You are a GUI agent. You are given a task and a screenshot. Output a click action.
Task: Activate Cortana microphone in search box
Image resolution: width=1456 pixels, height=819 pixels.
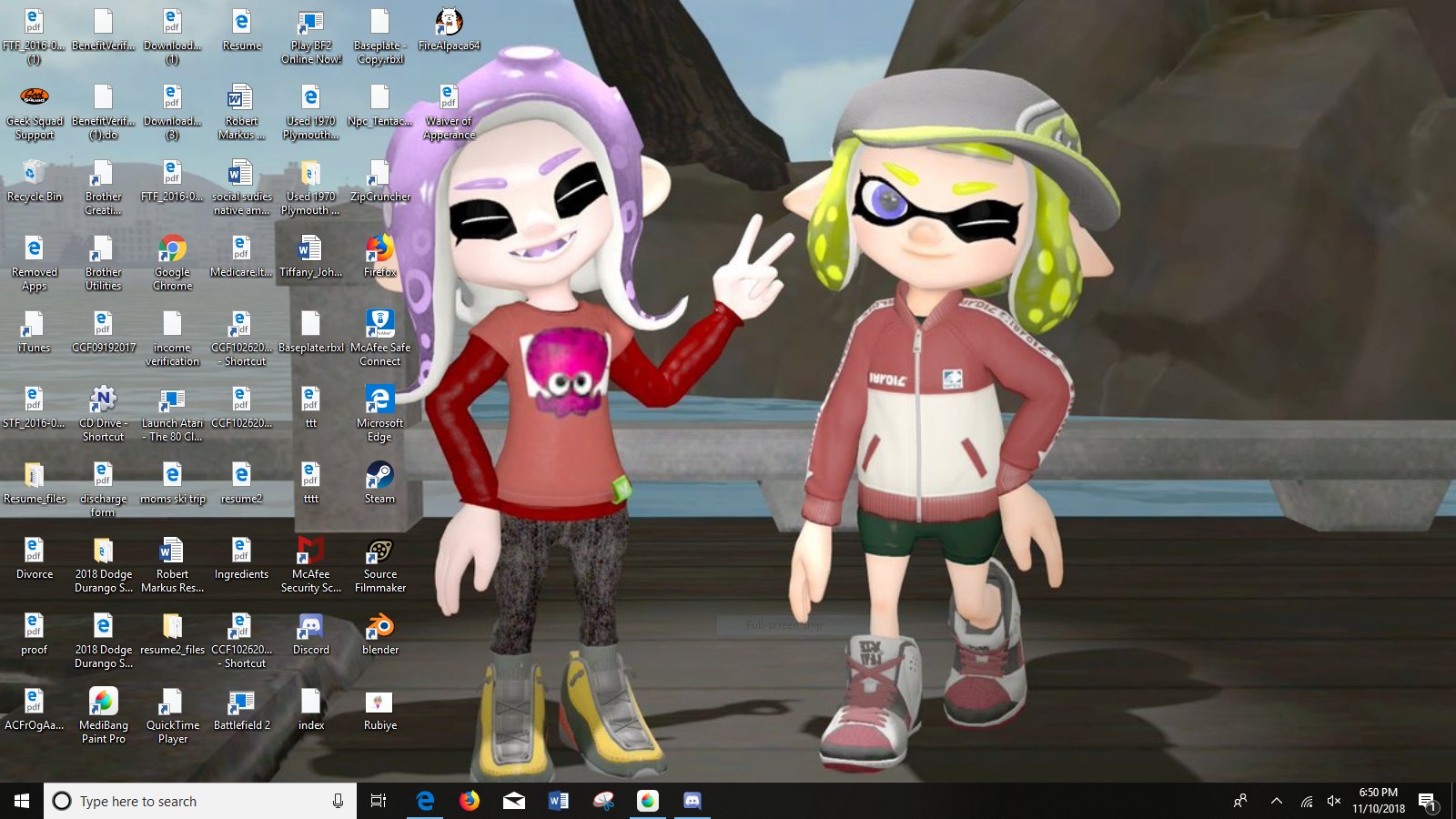point(338,801)
